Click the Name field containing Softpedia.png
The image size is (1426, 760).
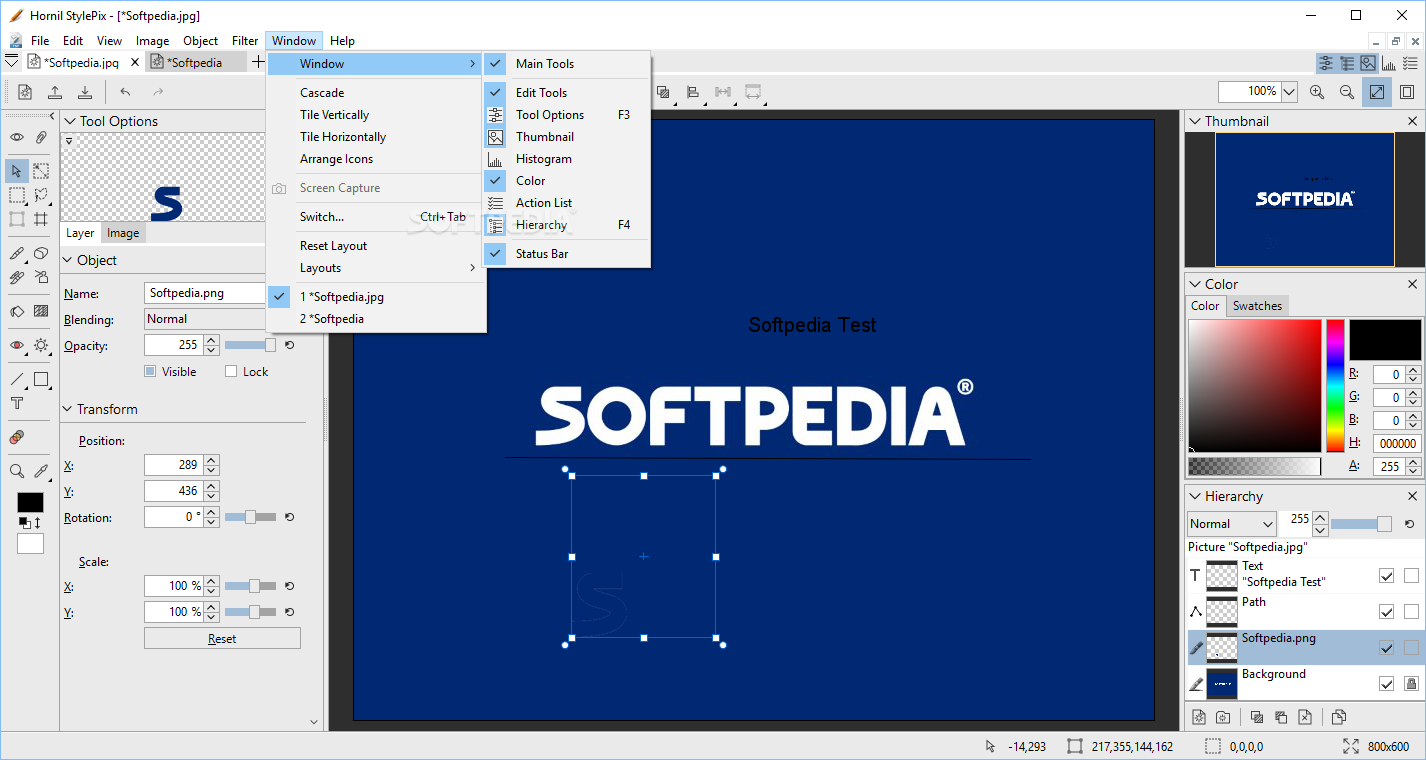205,294
